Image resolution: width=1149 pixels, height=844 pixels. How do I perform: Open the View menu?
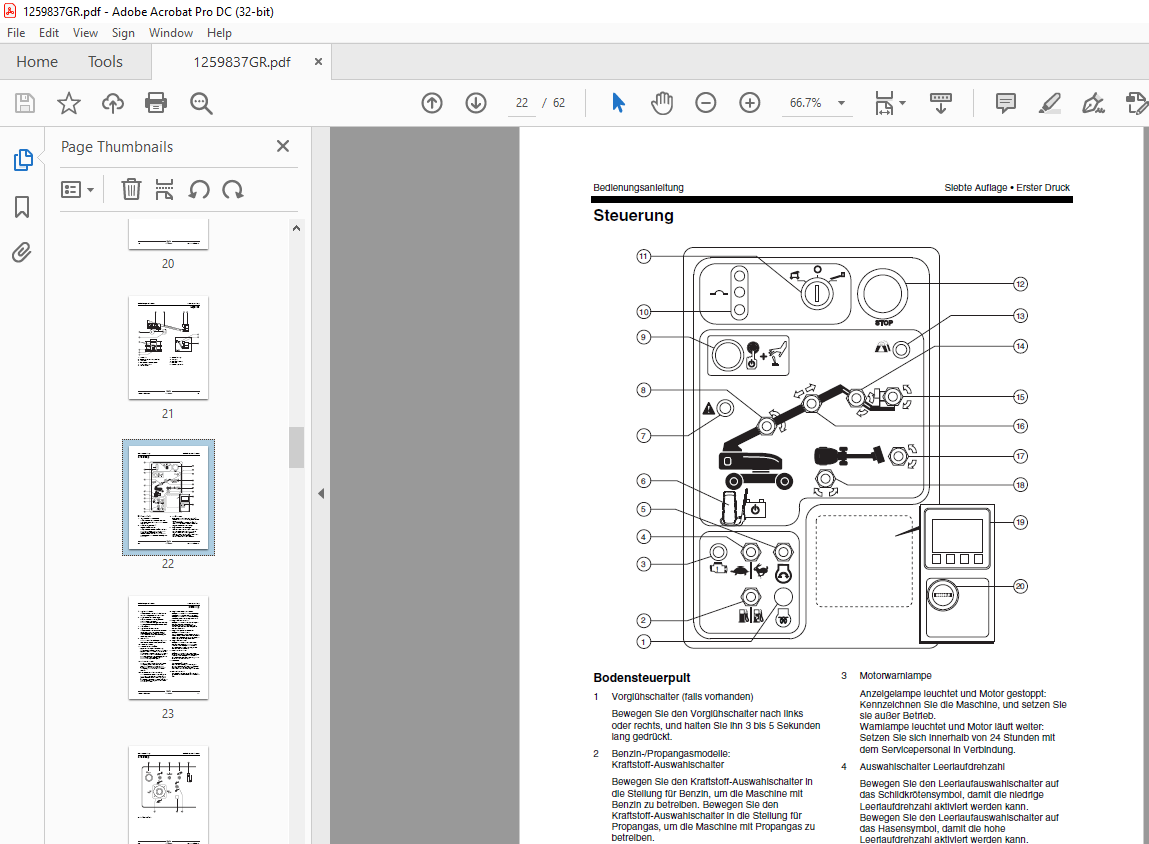tap(85, 33)
